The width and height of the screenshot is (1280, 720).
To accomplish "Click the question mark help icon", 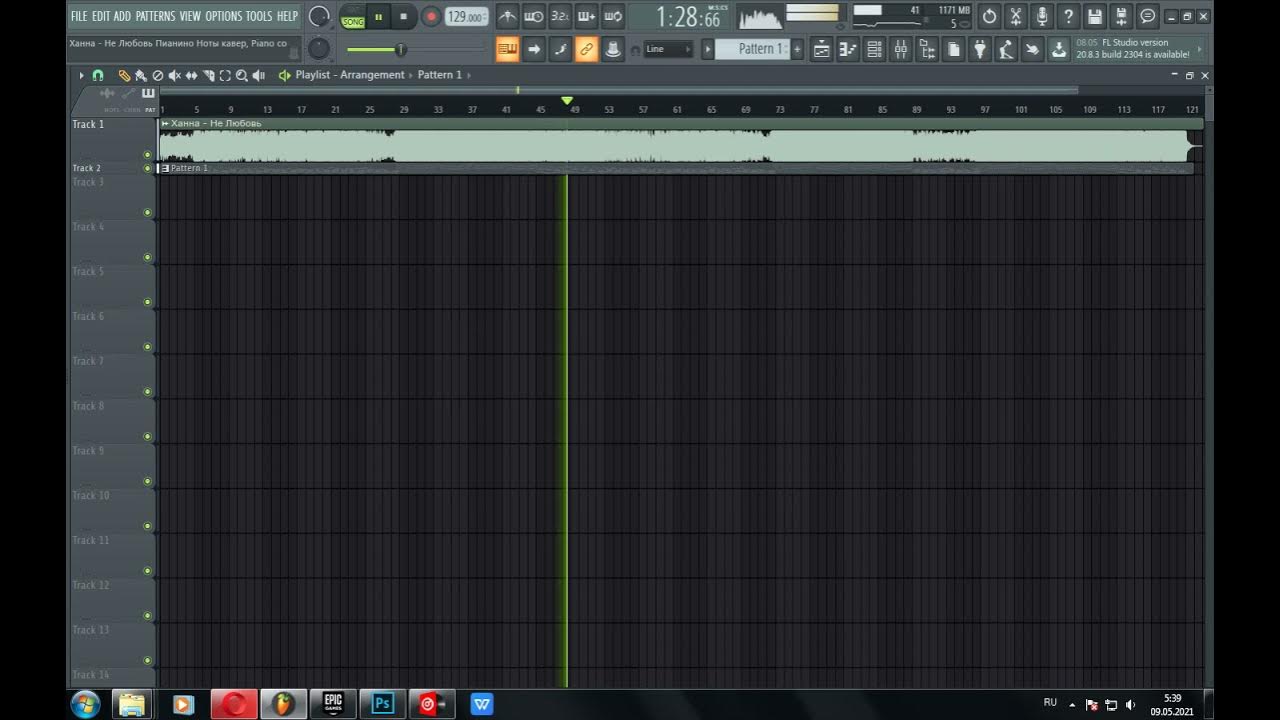I will coord(1069,16).
